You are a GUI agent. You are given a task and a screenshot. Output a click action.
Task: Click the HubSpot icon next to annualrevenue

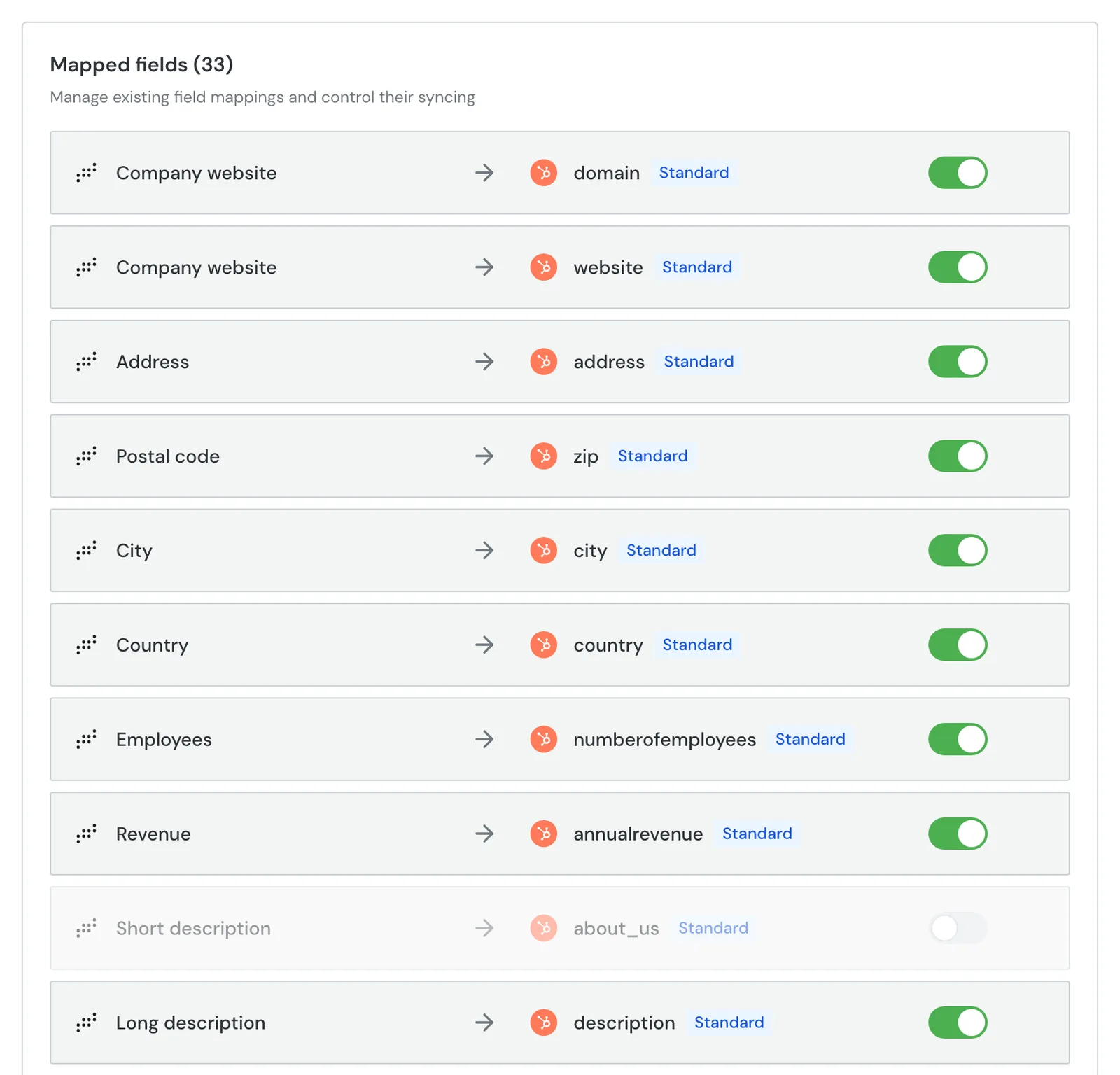click(544, 834)
